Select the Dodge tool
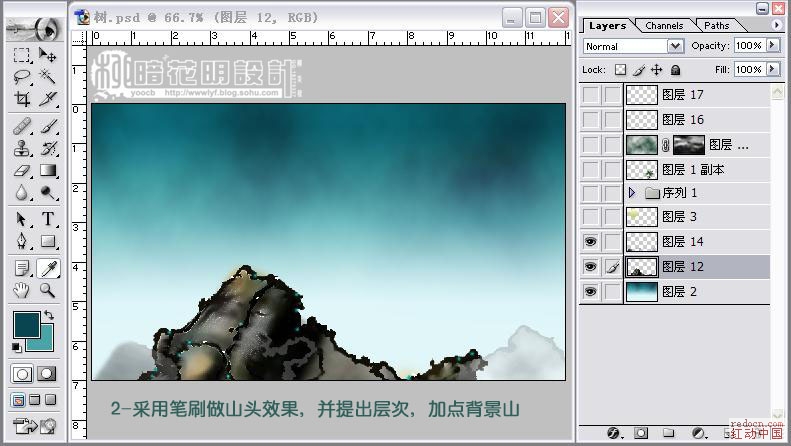The width and height of the screenshot is (791, 446). tap(47, 193)
